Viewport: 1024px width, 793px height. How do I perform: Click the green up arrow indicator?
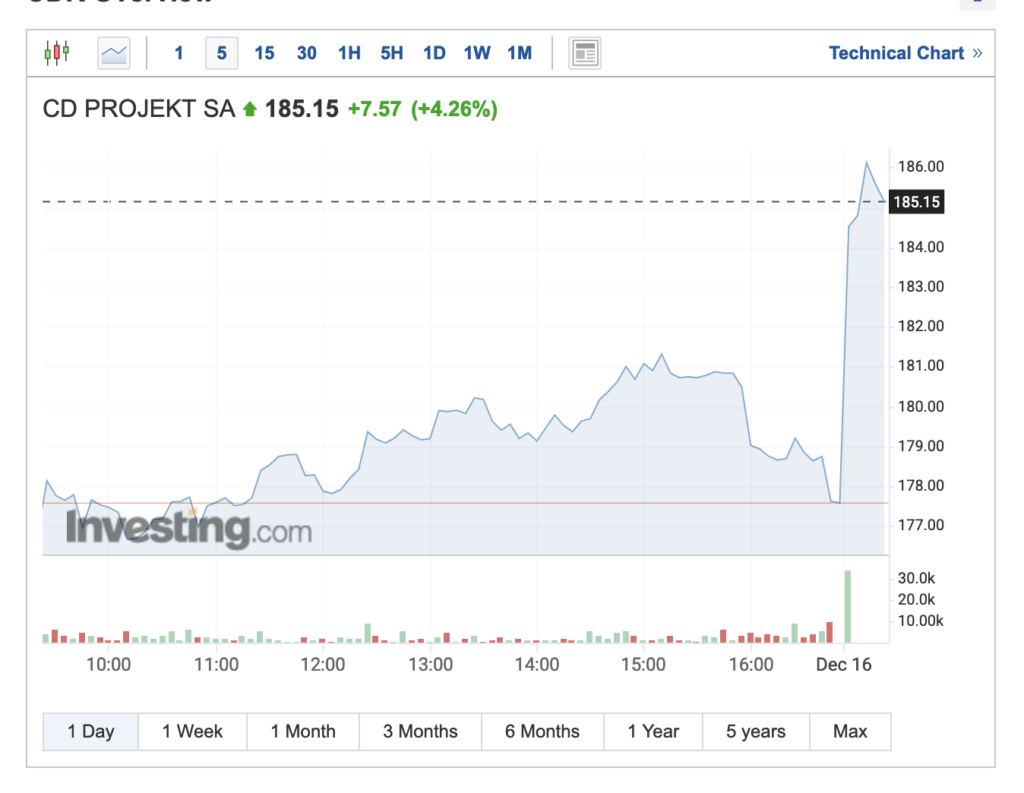pyautogui.click(x=249, y=109)
